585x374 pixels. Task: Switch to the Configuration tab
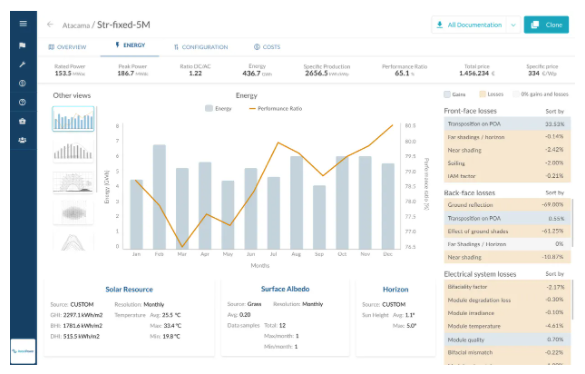[x=201, y=47]
